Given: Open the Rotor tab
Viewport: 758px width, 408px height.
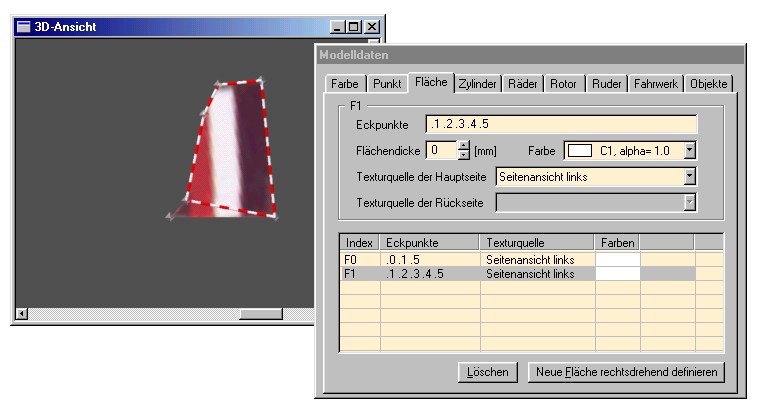Looking at the screenshot, I should (x=564, y=85).
